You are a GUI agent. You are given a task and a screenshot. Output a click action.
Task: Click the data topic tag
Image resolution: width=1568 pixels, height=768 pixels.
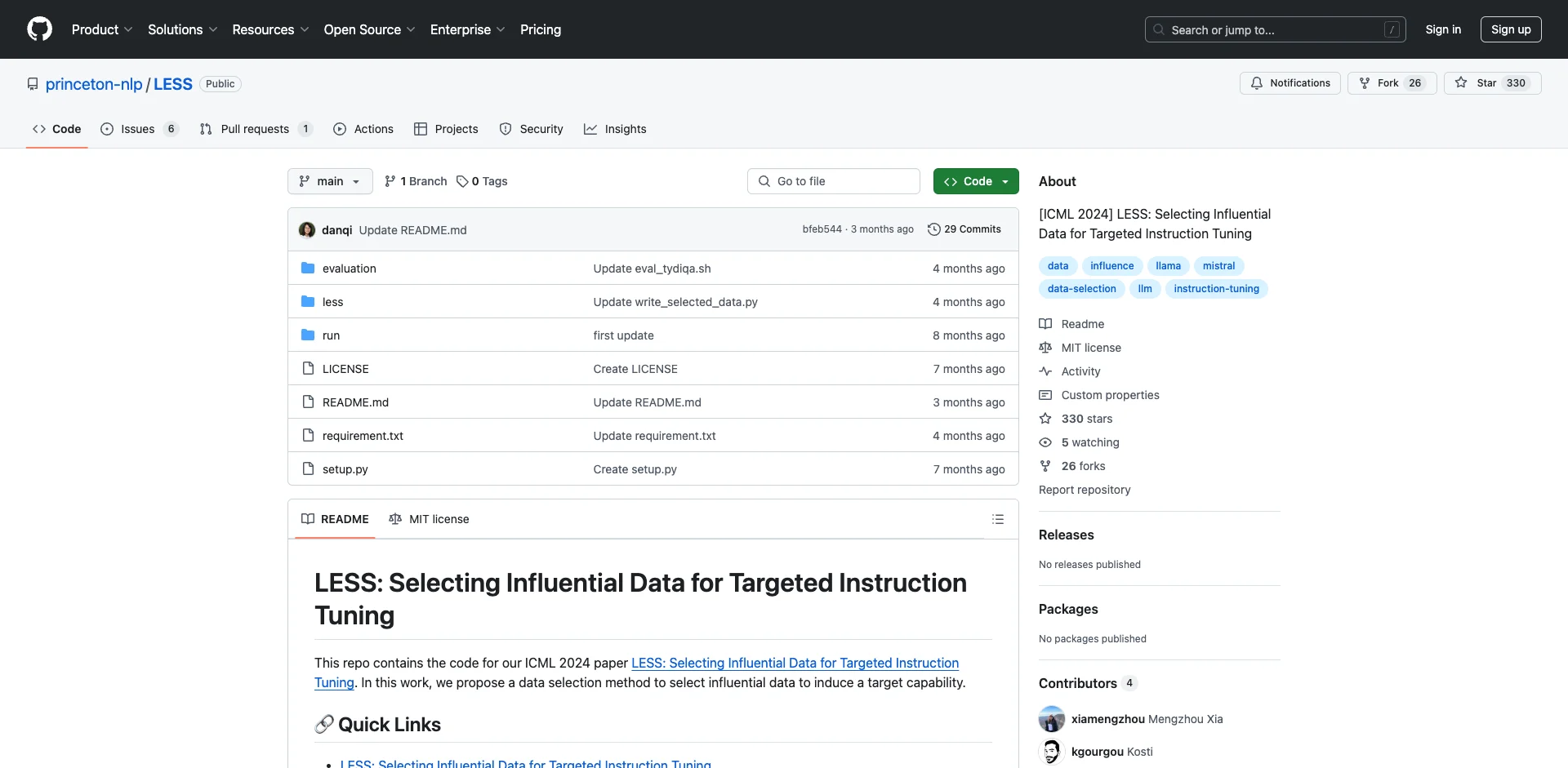tap(1058, 266)
